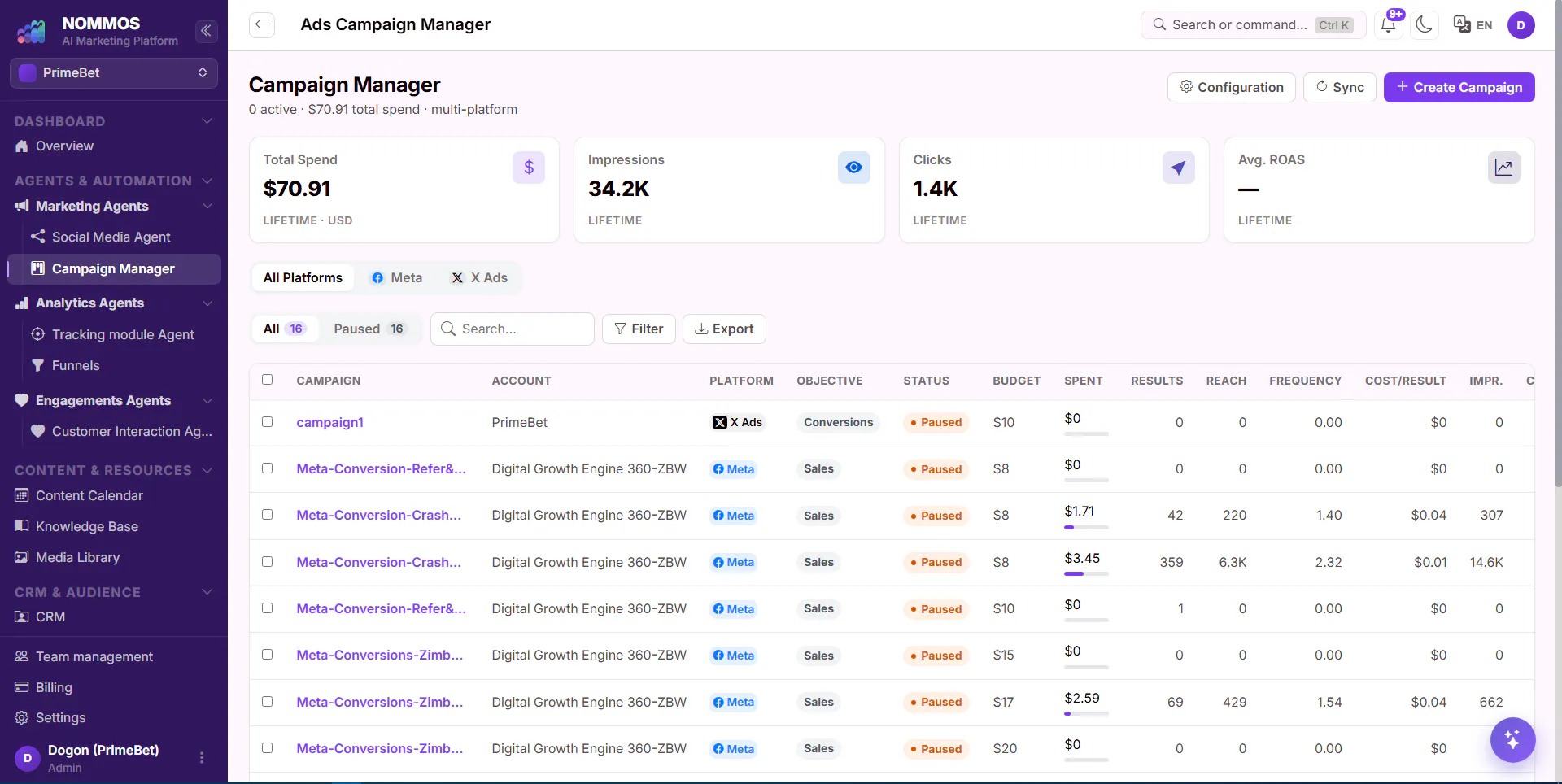Tick the select-all campaigns header checkbox
Viewport: 1562px width, 784px height.
267,380
